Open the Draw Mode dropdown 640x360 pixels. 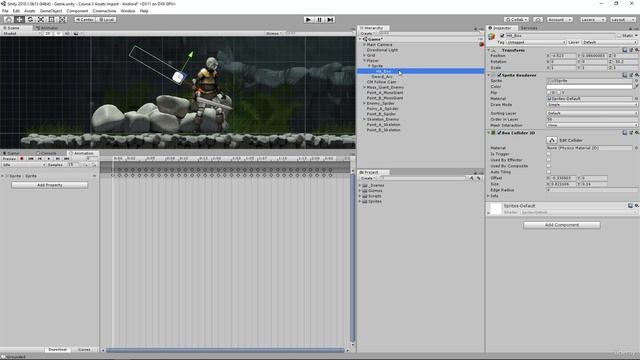tap(592, 104)
